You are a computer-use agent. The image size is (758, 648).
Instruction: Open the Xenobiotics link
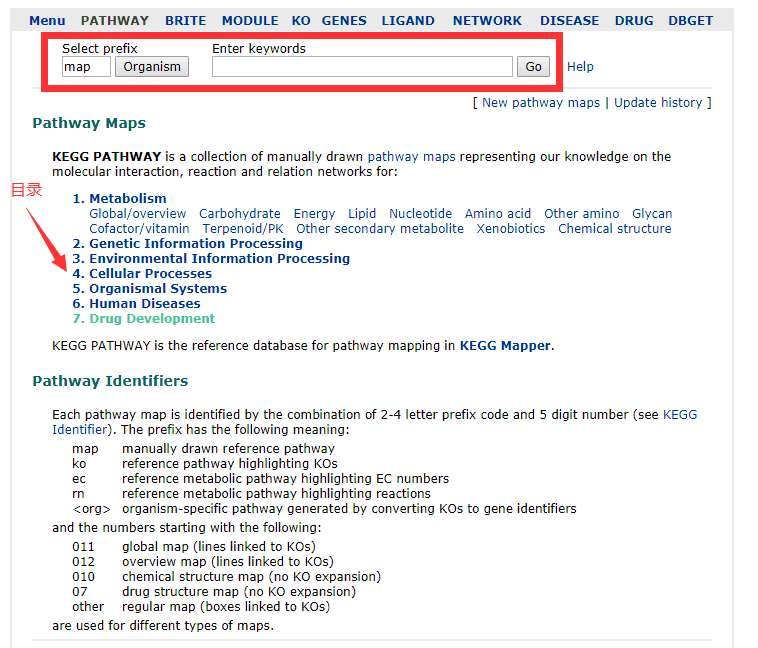(511, 228)
